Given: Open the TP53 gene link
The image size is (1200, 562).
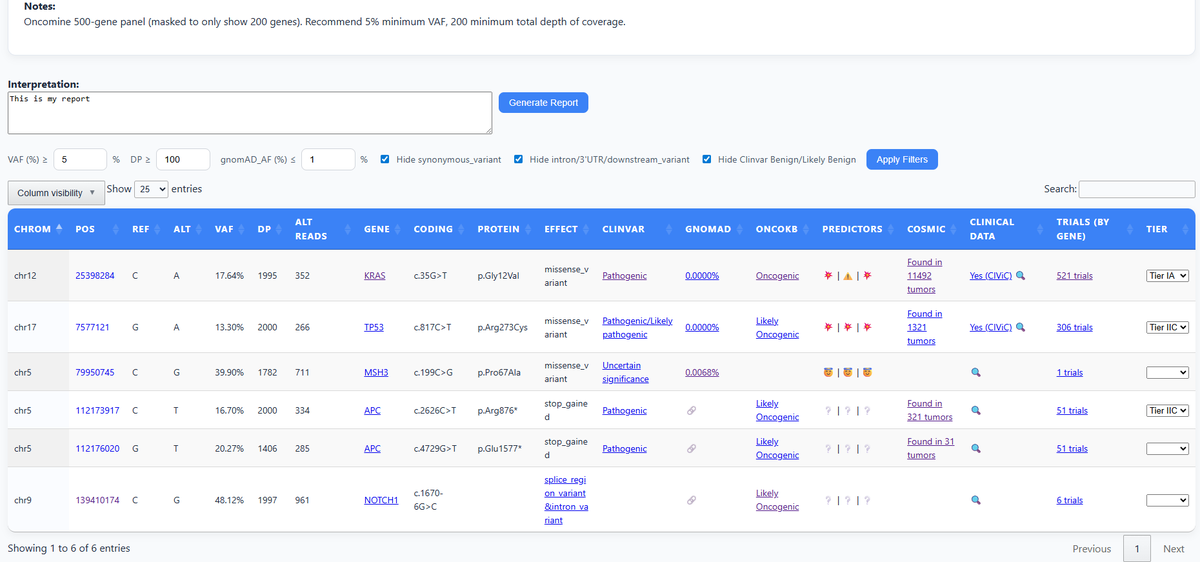Looking at the screenshot, I should tap(374, 327).
